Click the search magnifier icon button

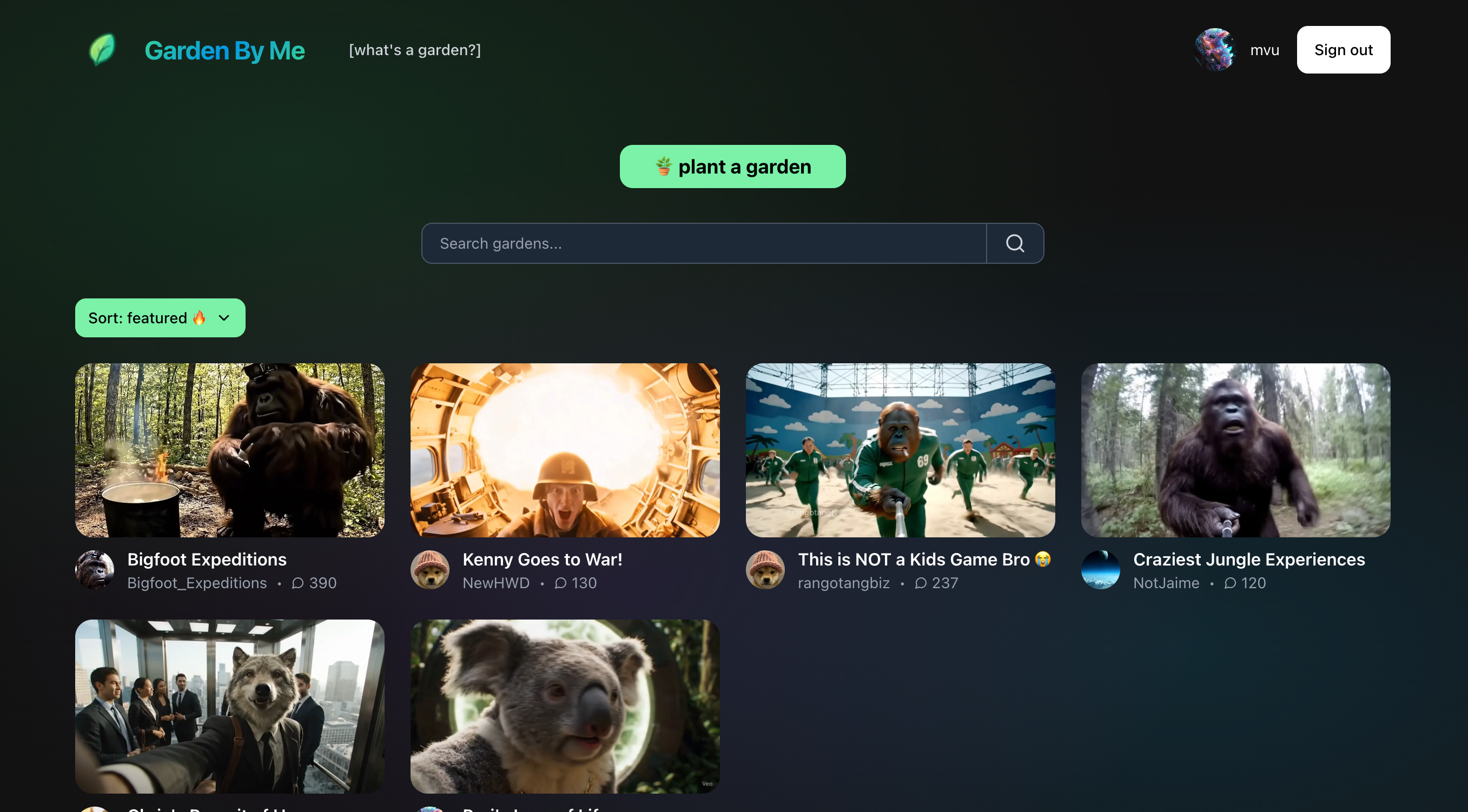[x=1014, y=243]
